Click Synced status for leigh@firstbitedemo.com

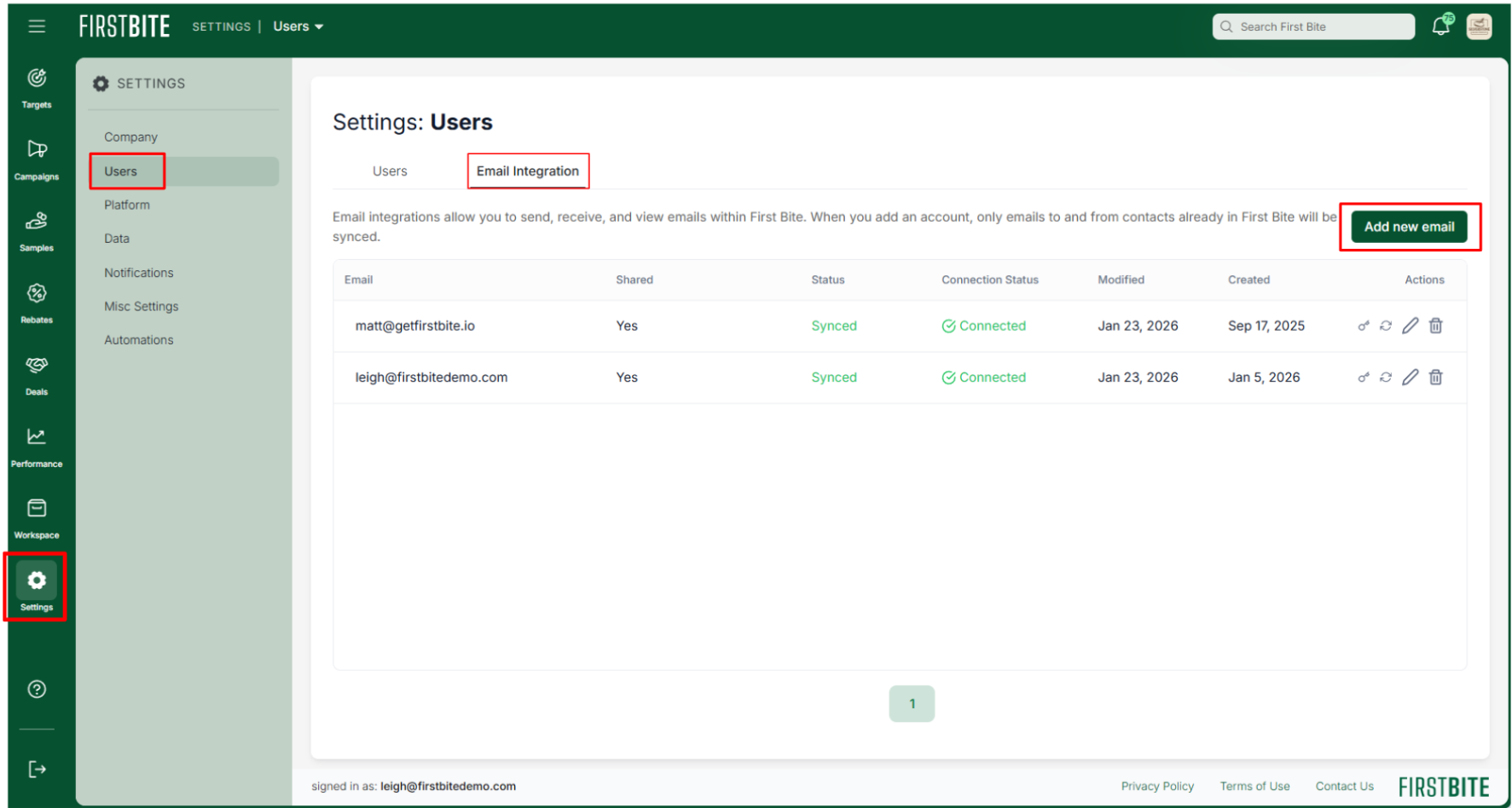[834, 377]
